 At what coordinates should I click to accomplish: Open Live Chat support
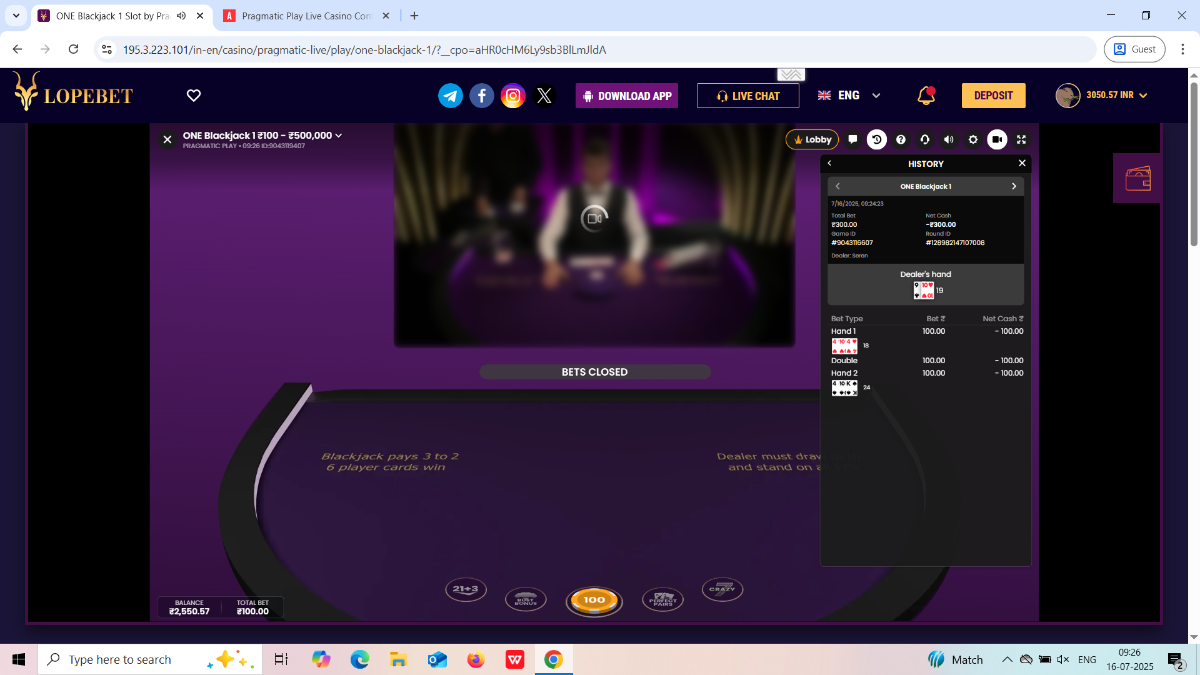click(748, 95)
